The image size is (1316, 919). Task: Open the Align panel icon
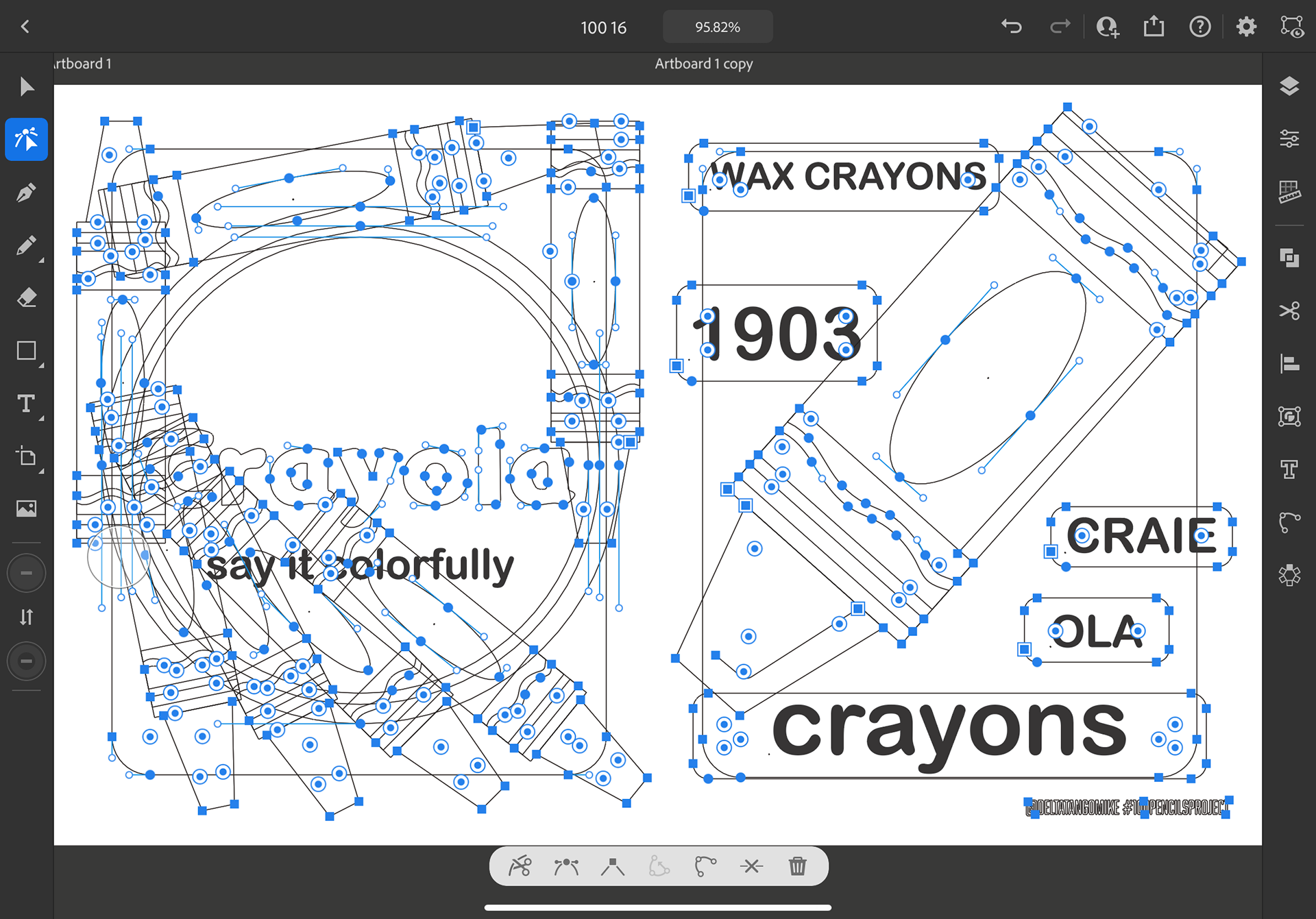tap(1289, 363)
